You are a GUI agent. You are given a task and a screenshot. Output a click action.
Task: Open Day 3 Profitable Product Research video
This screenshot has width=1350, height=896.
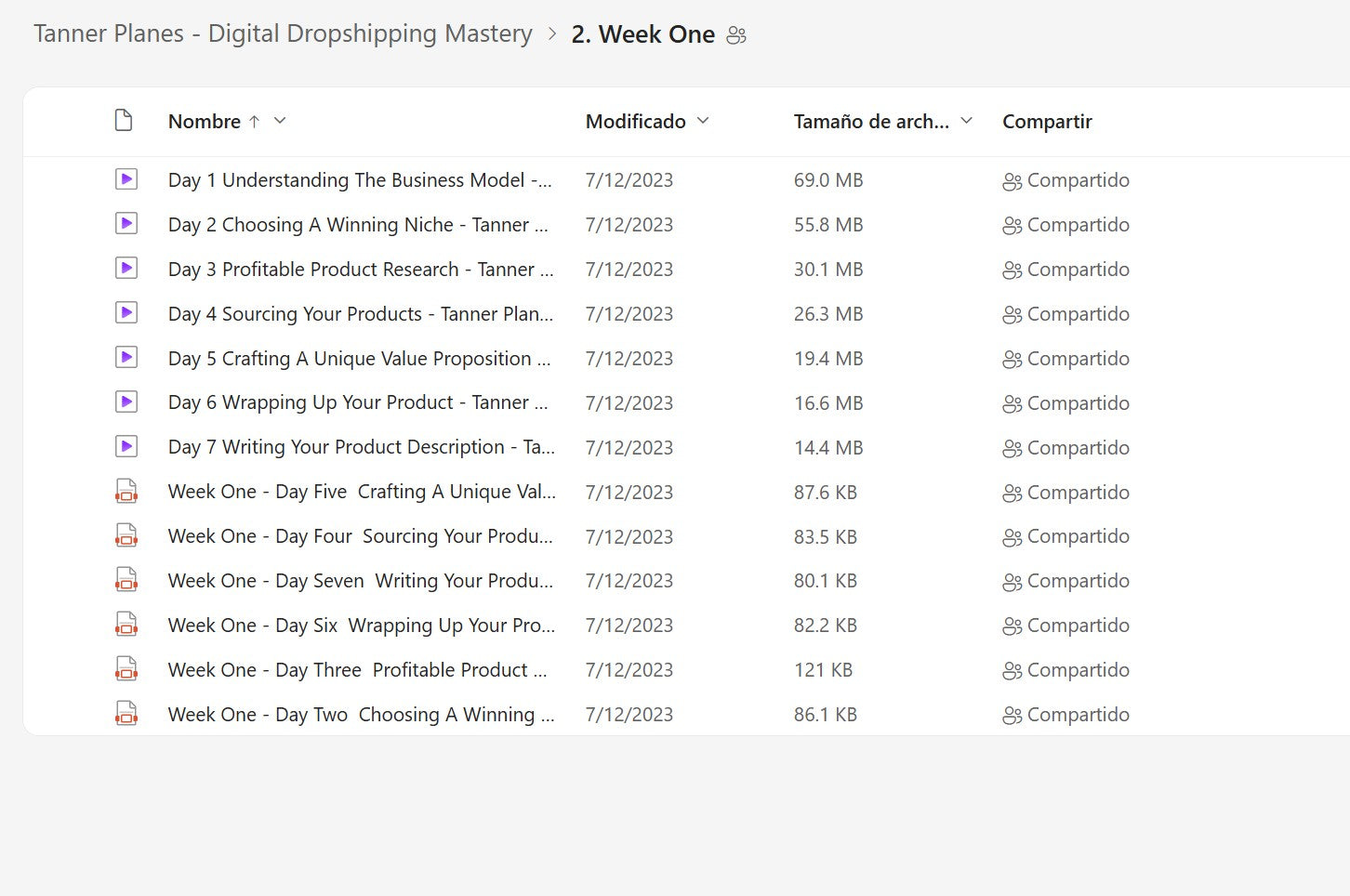pyautogui.click(x=360, y=270)
